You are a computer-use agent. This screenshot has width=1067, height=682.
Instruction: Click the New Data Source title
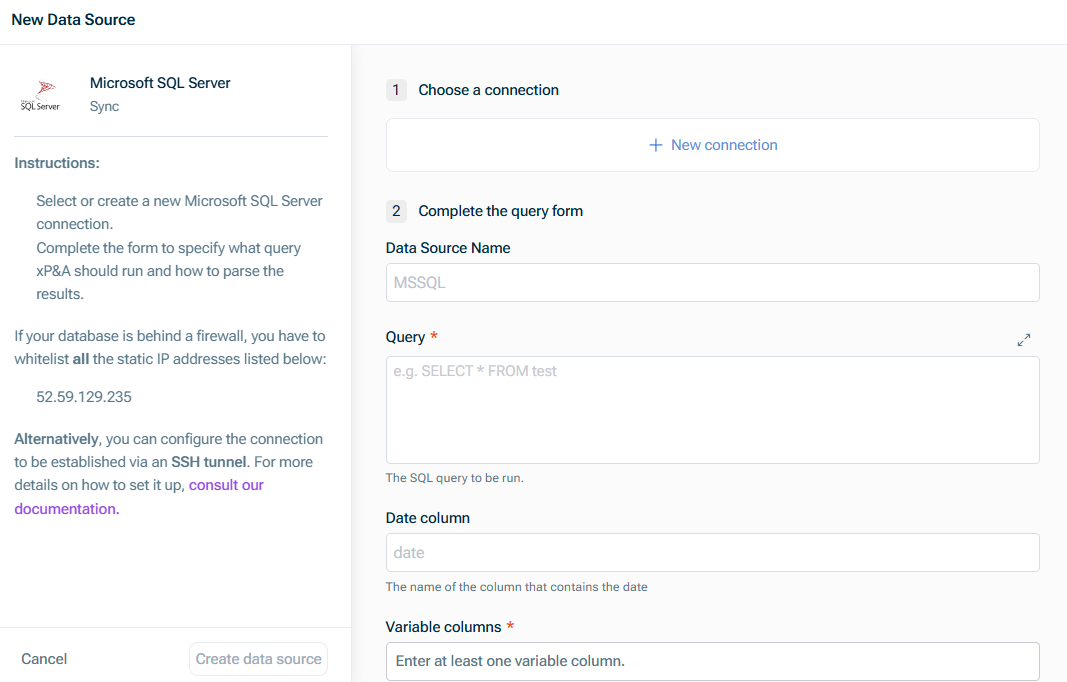point(73,19)
